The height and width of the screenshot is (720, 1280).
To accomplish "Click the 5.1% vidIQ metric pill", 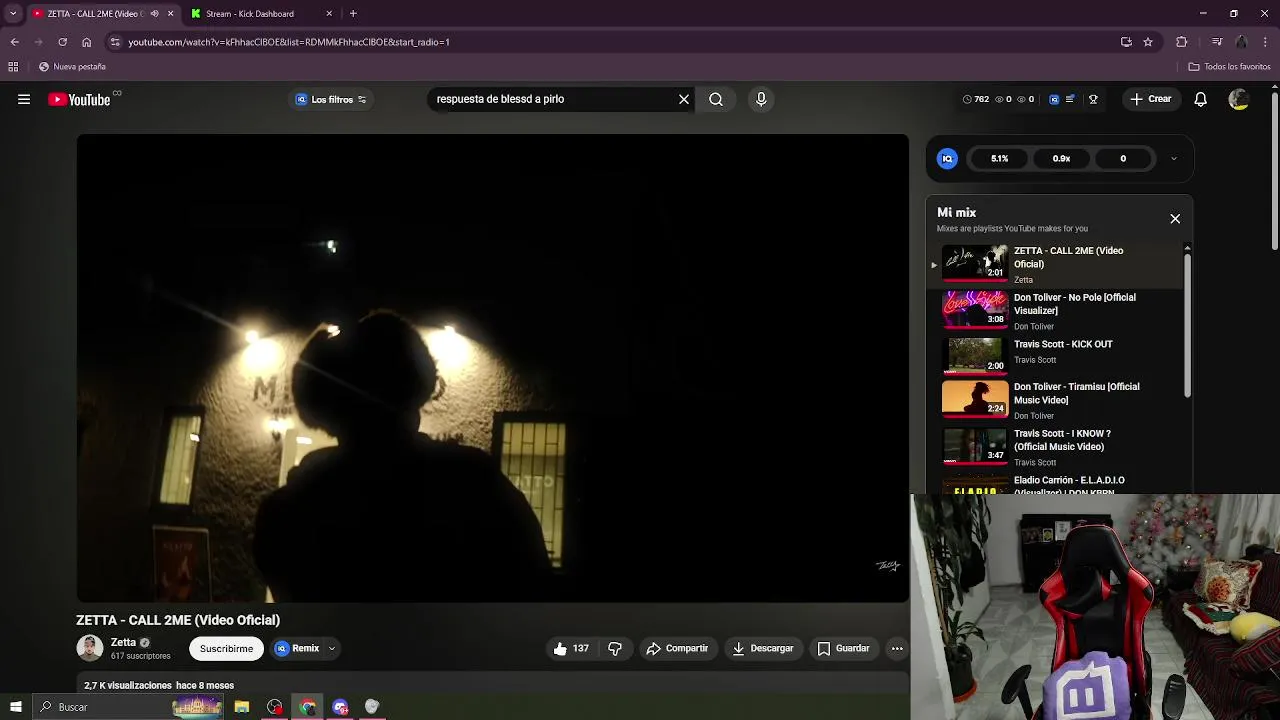I will click(1000, 158).
